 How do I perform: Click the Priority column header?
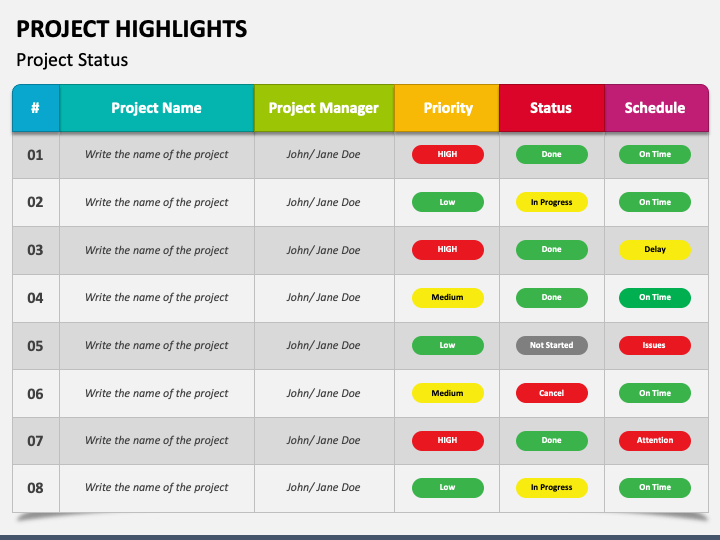[447, 108]
